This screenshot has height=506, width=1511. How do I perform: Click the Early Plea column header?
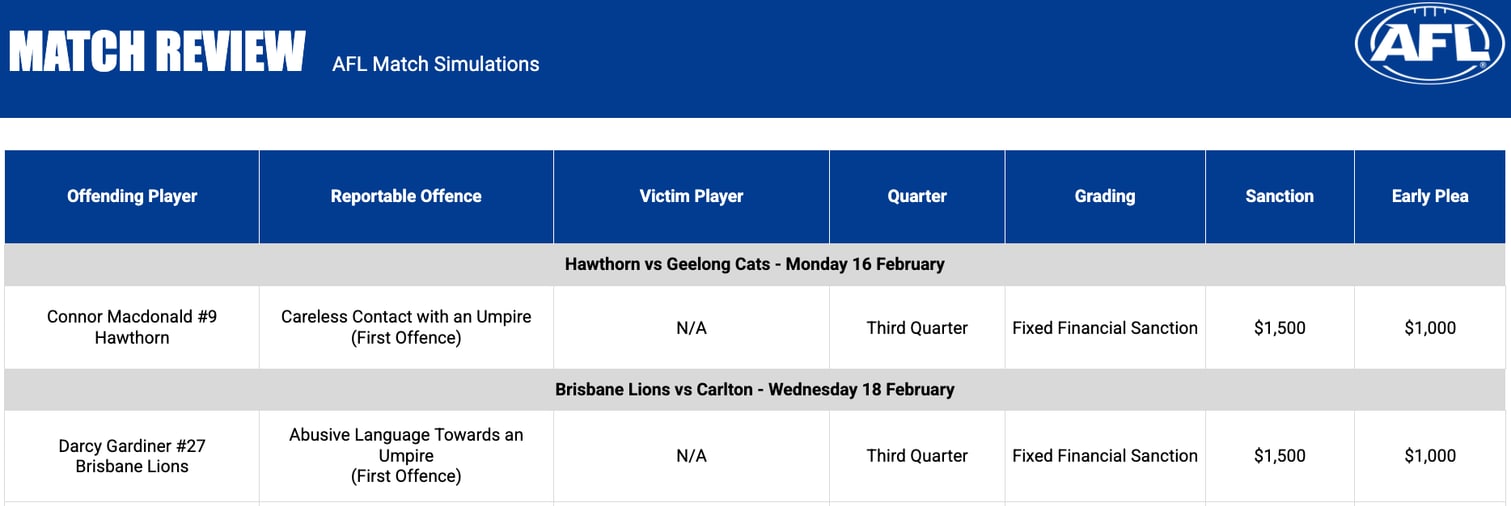1430,196
